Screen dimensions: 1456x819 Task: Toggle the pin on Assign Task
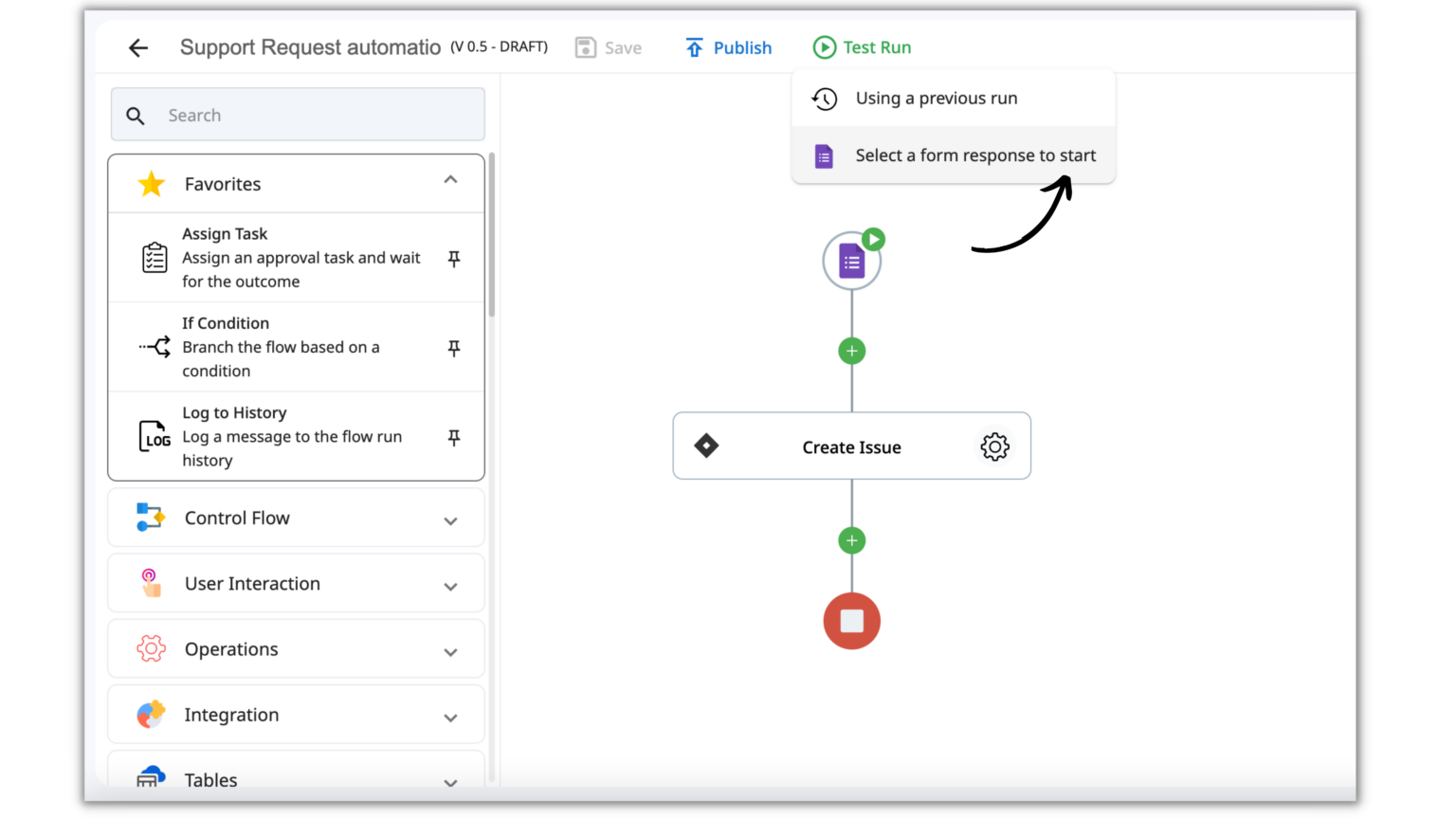tap(454, 257)
